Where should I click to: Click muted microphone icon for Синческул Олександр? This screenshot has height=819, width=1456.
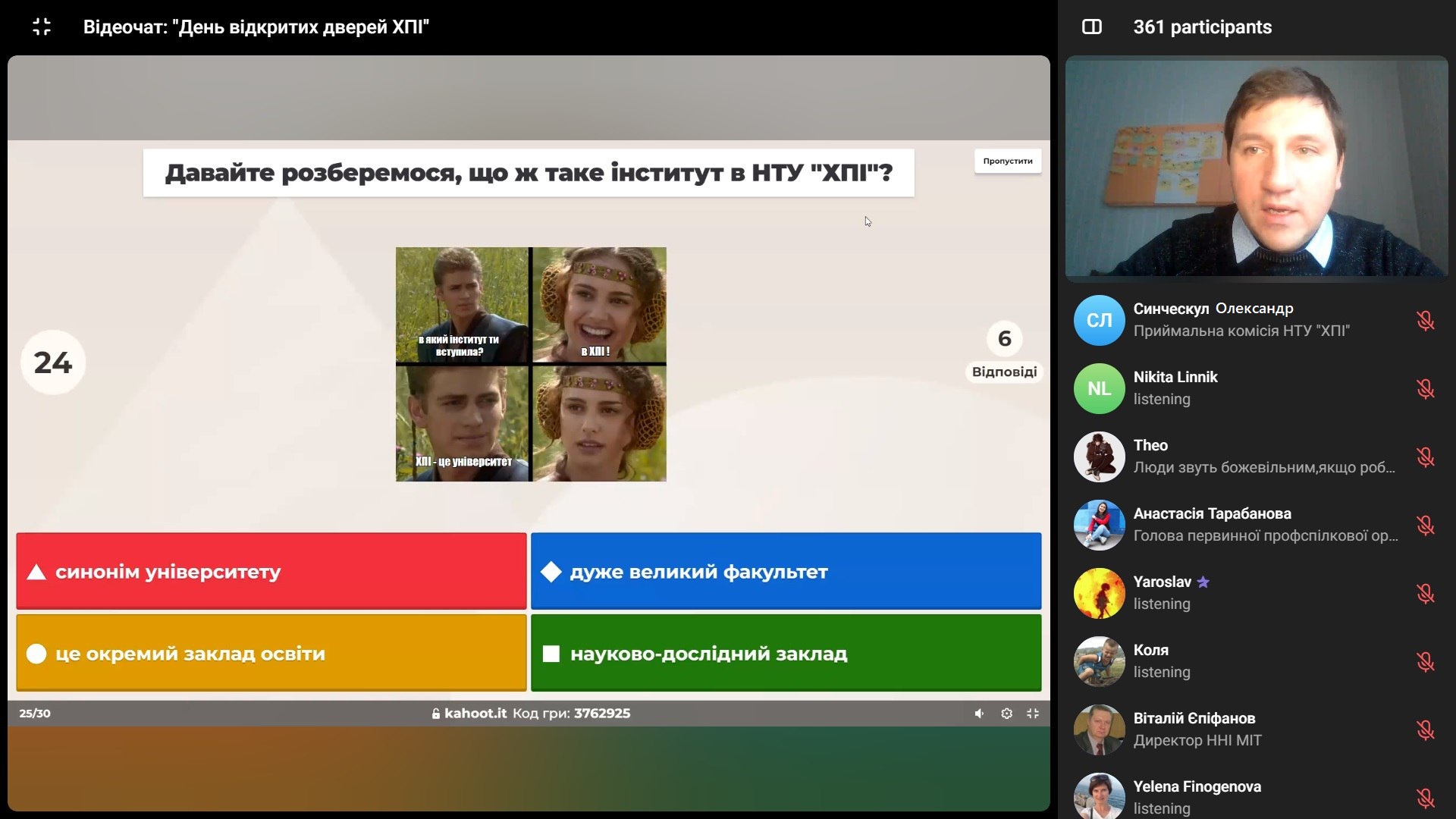pyautogui.click(x=1426, y=320)
